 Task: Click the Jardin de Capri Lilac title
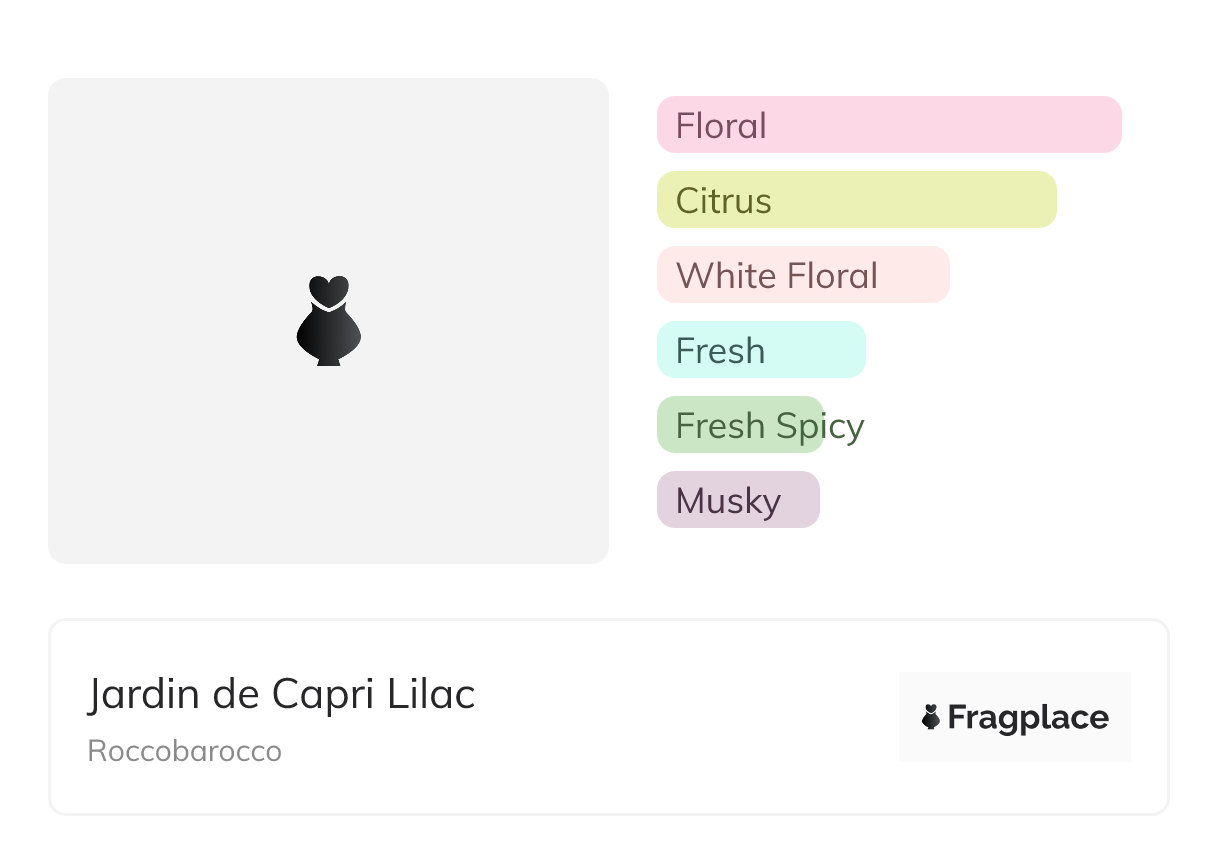click(x=281, y=694)
